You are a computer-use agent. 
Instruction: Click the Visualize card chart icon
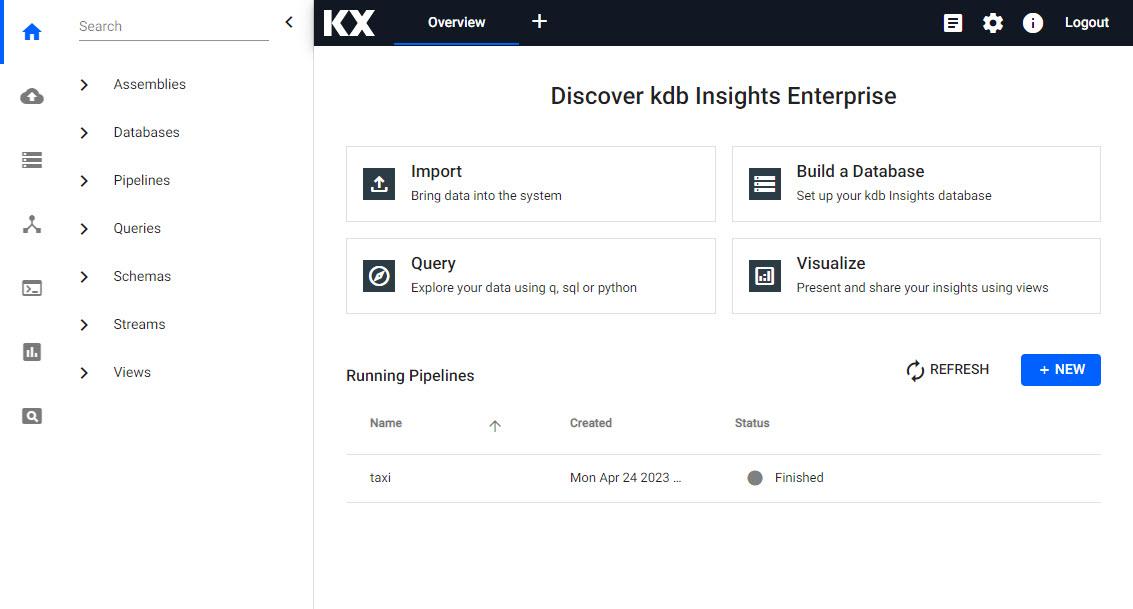pos(764,276)
